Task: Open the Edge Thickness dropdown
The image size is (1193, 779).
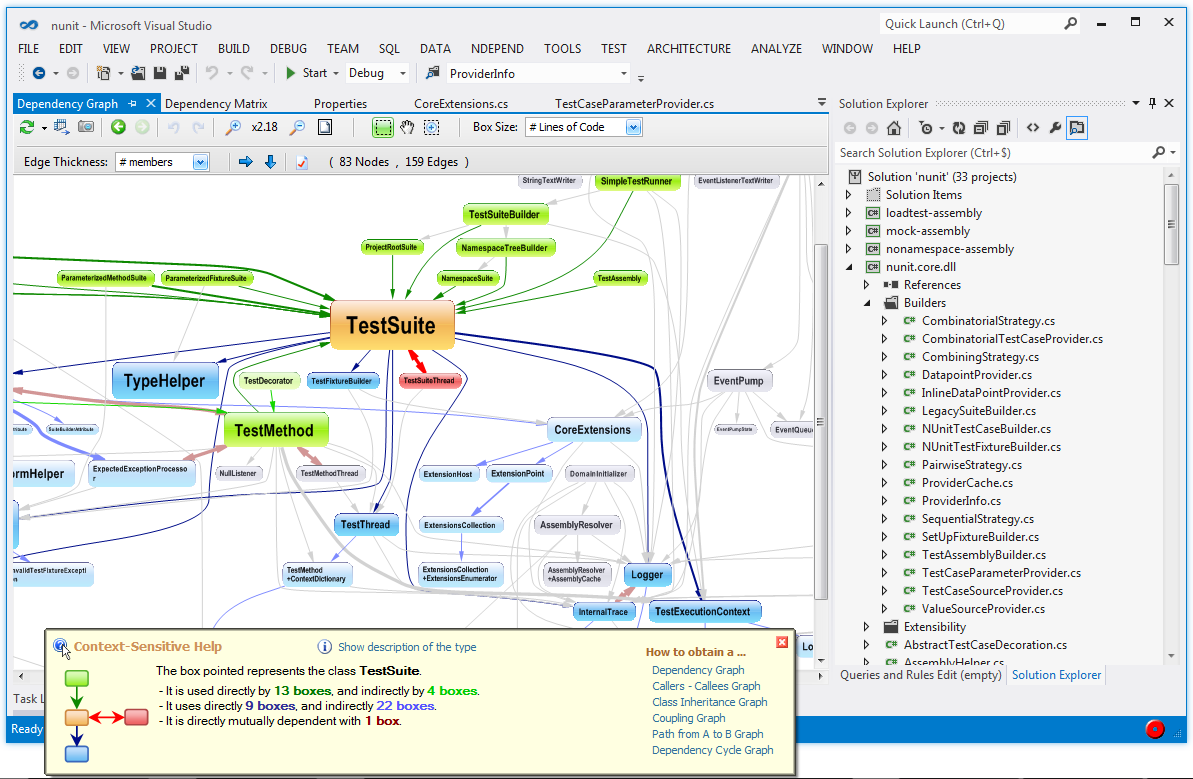Action: (200, 162)
